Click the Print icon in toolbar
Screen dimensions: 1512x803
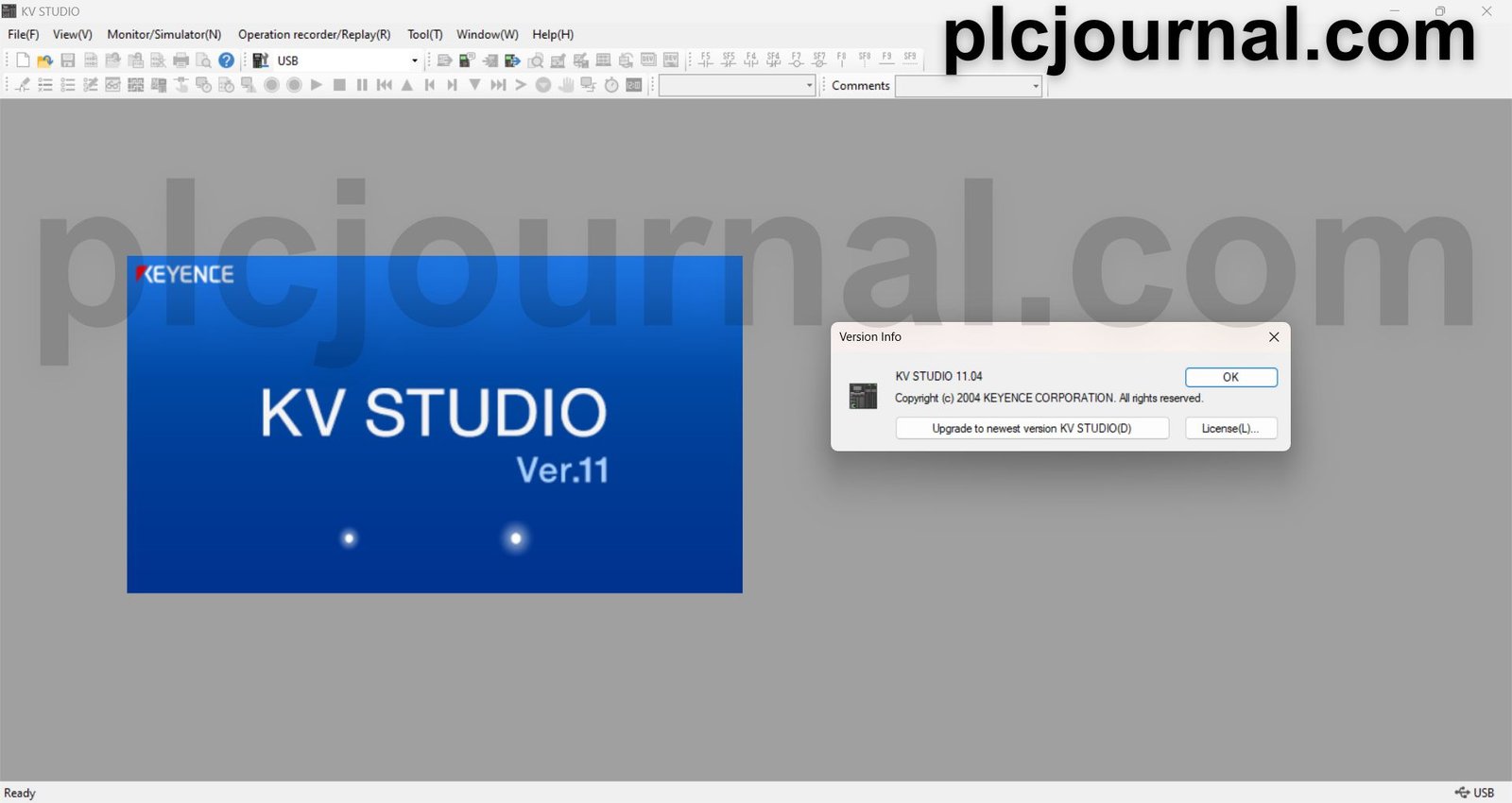click(181, 60)
